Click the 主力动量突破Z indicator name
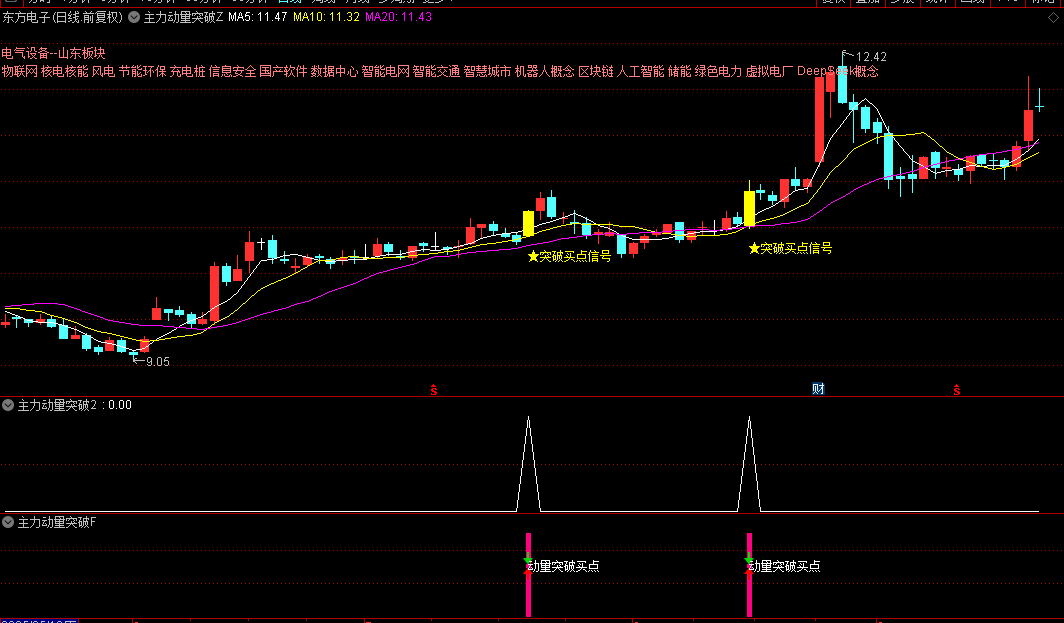 (x=183, y=18)
